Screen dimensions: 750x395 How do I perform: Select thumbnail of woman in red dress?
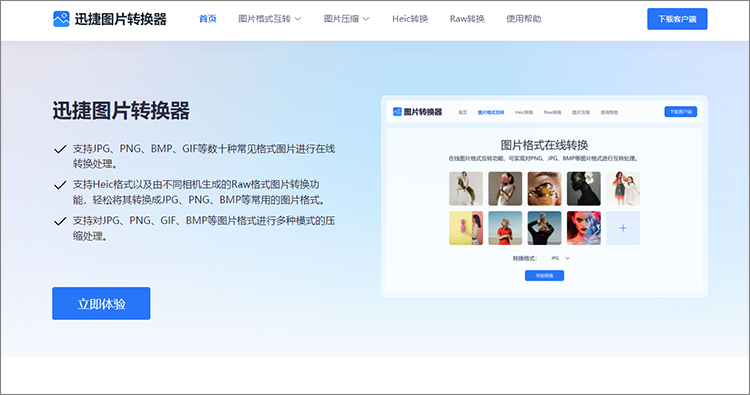pos(505,228)
